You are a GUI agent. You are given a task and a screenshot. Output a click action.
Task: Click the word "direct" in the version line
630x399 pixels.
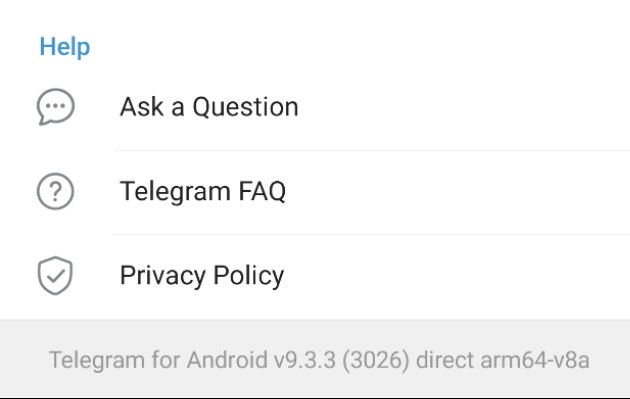point(445,360)
